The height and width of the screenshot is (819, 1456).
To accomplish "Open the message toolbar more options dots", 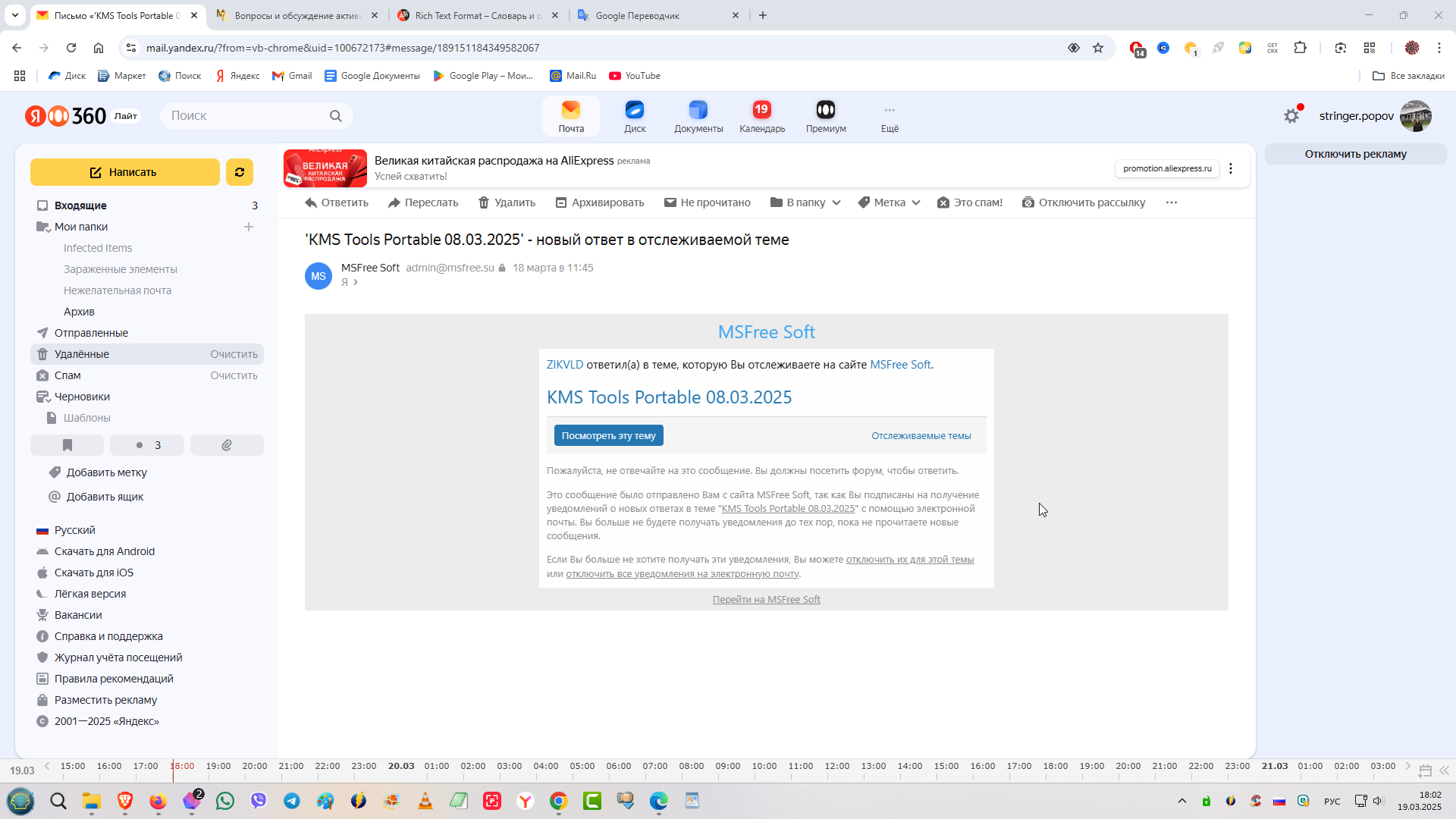I will 1172,202.
